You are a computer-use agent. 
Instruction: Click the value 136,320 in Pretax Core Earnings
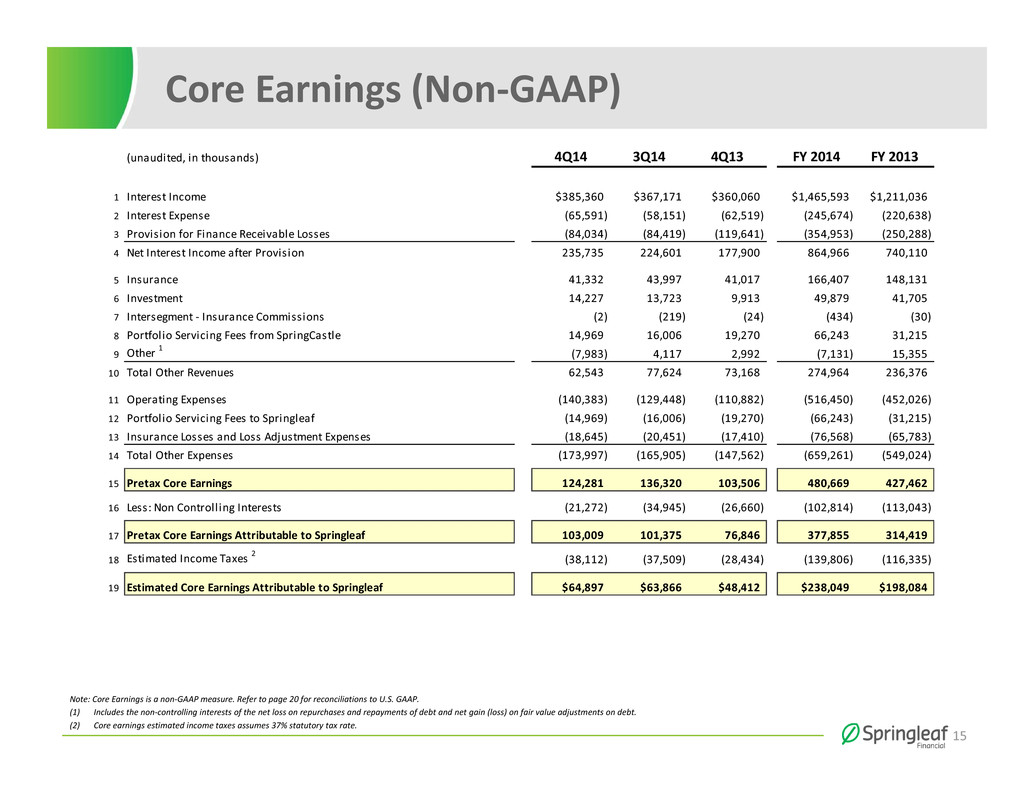click(661, 483)
